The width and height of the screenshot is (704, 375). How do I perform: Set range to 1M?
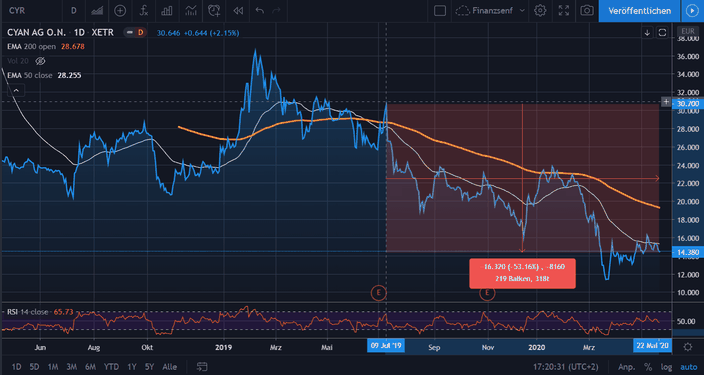point(53,367)
